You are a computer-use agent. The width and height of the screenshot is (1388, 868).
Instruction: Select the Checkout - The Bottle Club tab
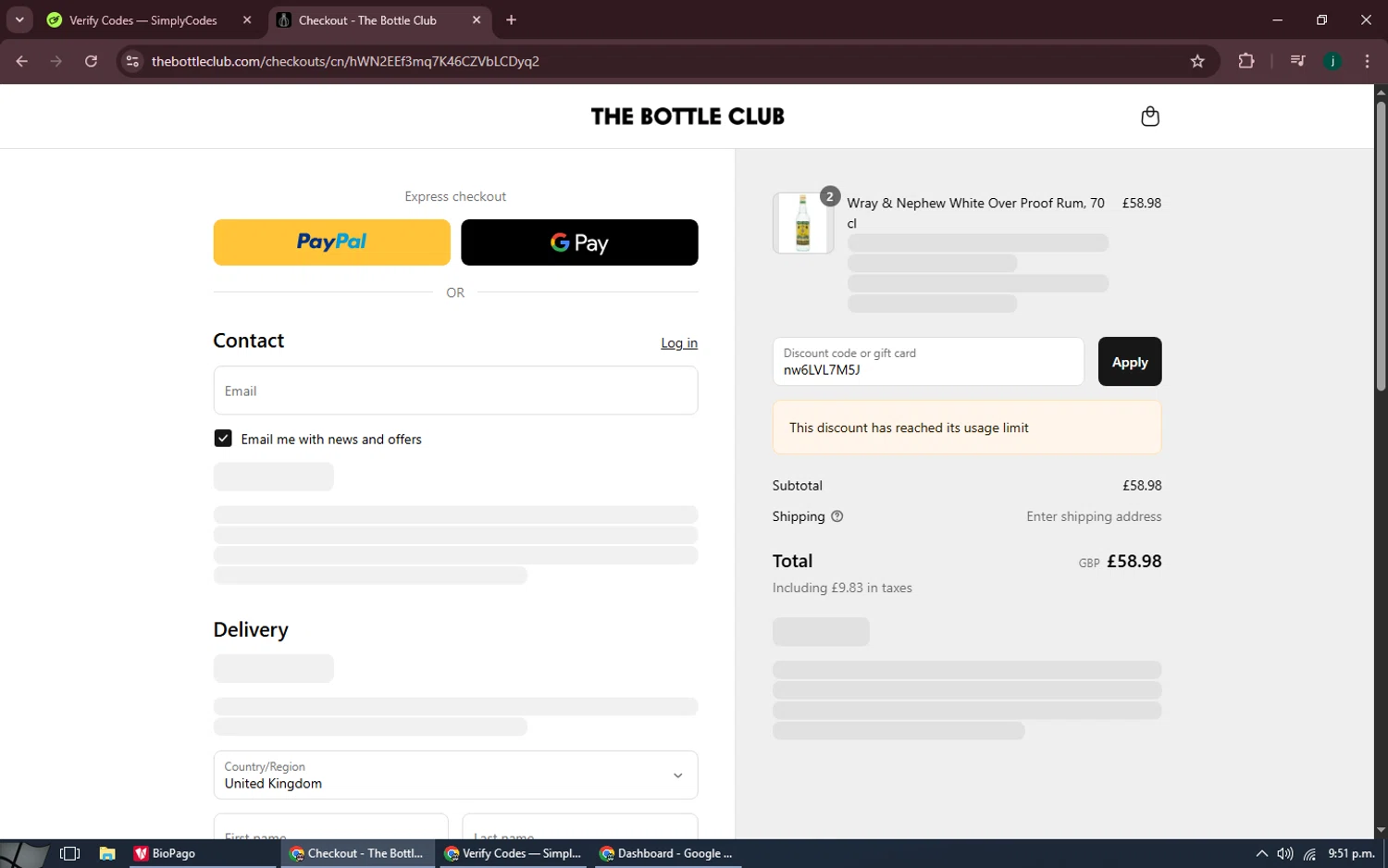tap(367, 20)
